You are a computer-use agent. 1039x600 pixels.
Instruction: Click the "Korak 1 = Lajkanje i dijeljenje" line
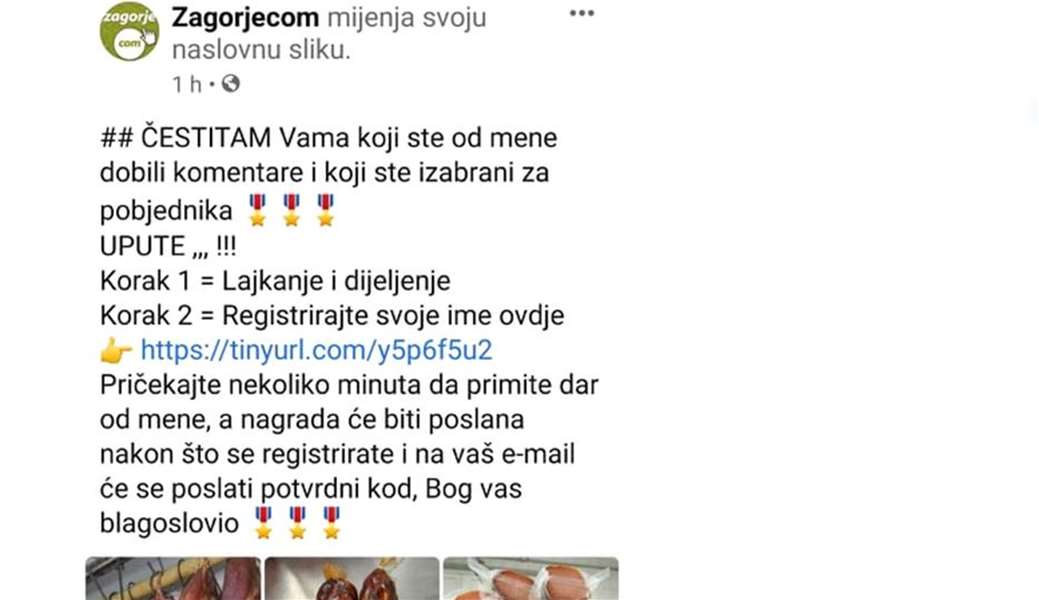click(x=275, y=281)
